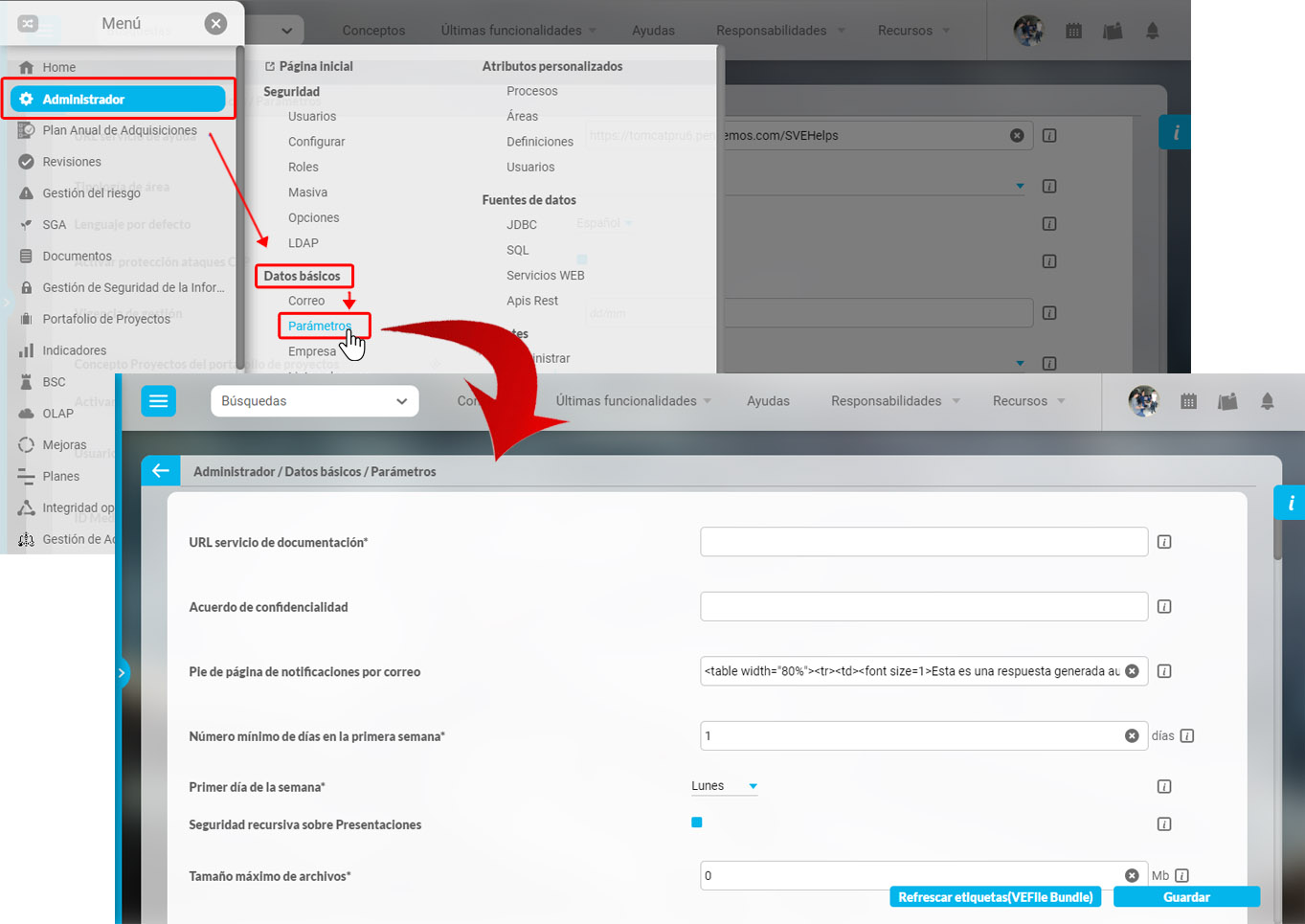This screenshot has width=1305, height=924.
Task: Click the Acuerdo de confidencialidad input field
Action: (x=923, y=606)
